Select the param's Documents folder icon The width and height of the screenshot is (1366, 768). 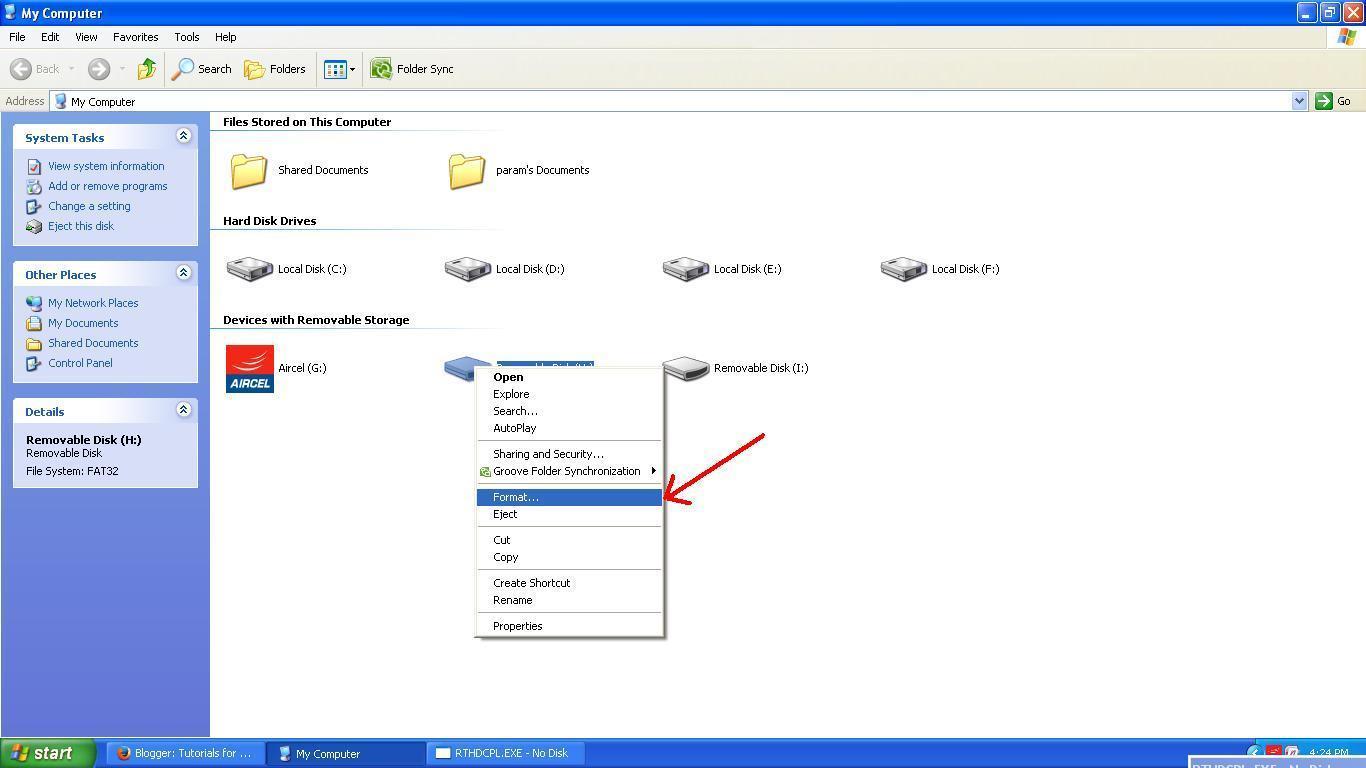pyautogui.click(x=467, y=171)
